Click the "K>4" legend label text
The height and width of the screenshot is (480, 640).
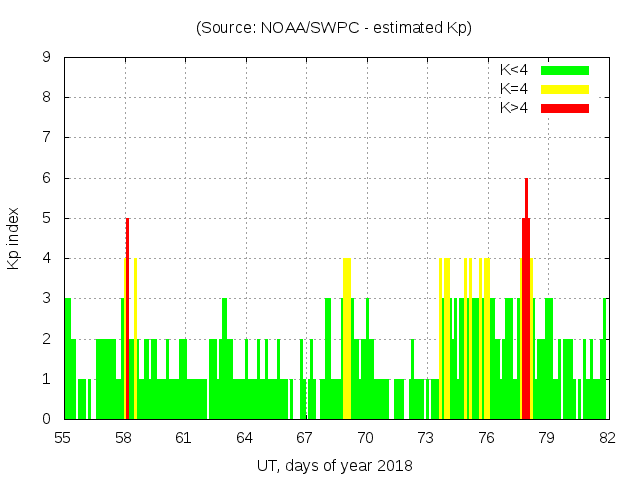point(514,107)
